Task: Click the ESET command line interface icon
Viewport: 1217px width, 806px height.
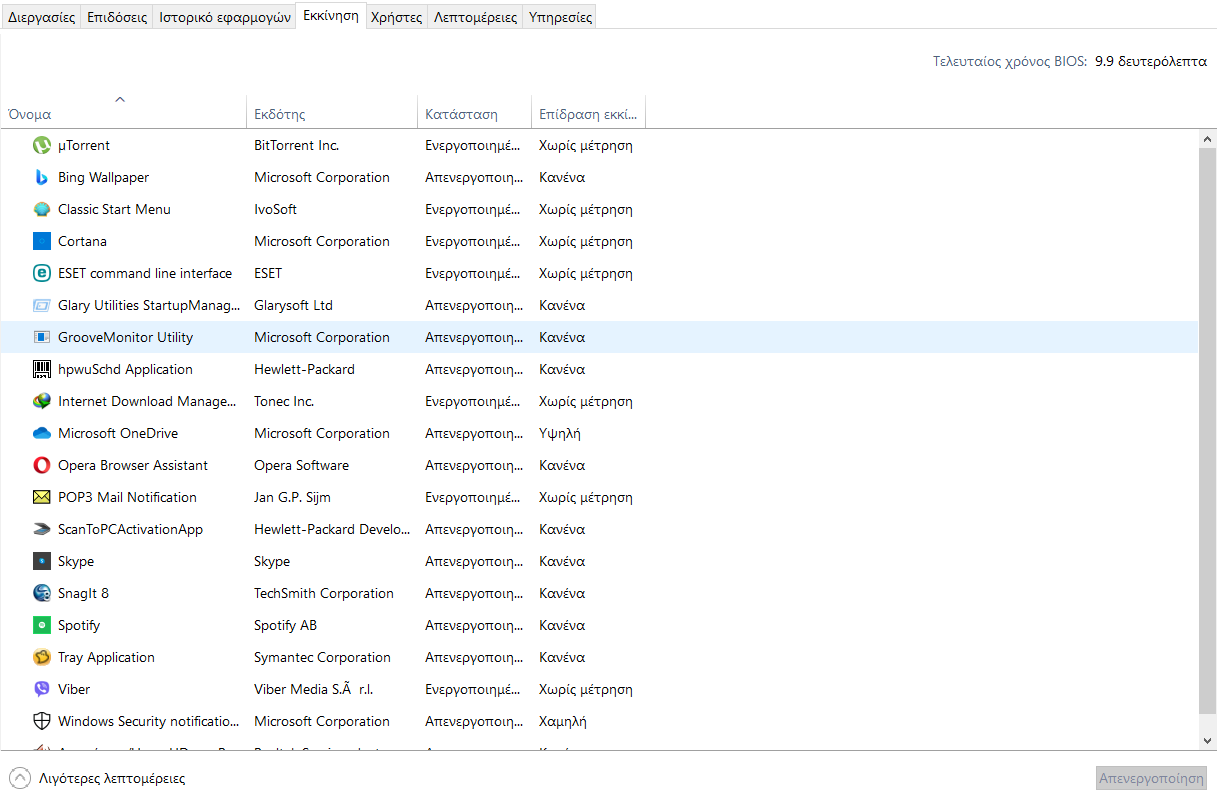Action: (42, 273)
